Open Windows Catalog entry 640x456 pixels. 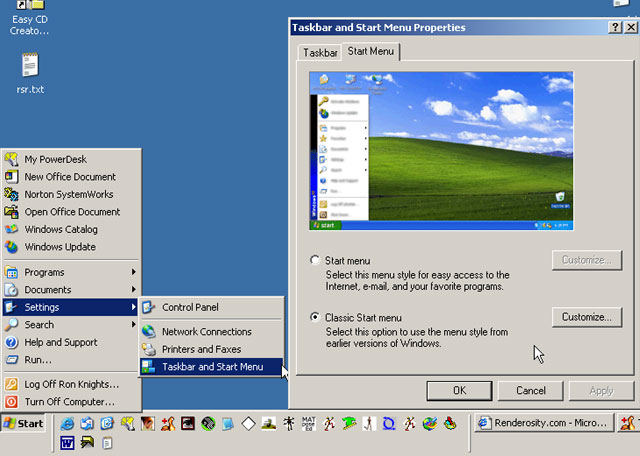tap(71, 229)
